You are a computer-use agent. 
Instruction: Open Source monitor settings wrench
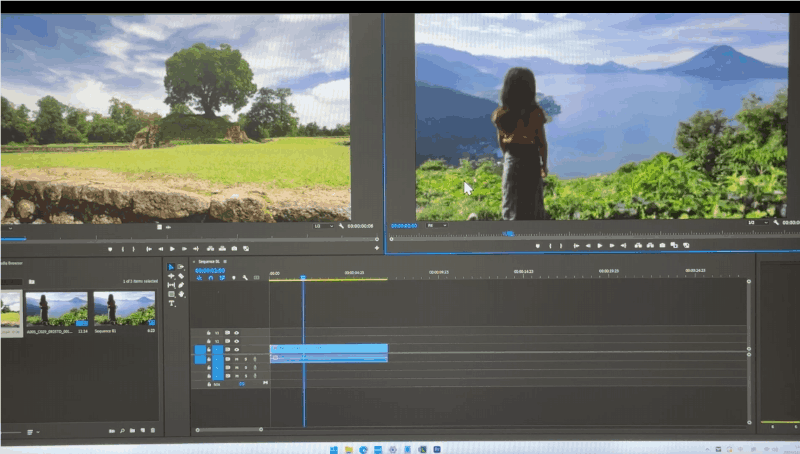(x=341, y=226)
